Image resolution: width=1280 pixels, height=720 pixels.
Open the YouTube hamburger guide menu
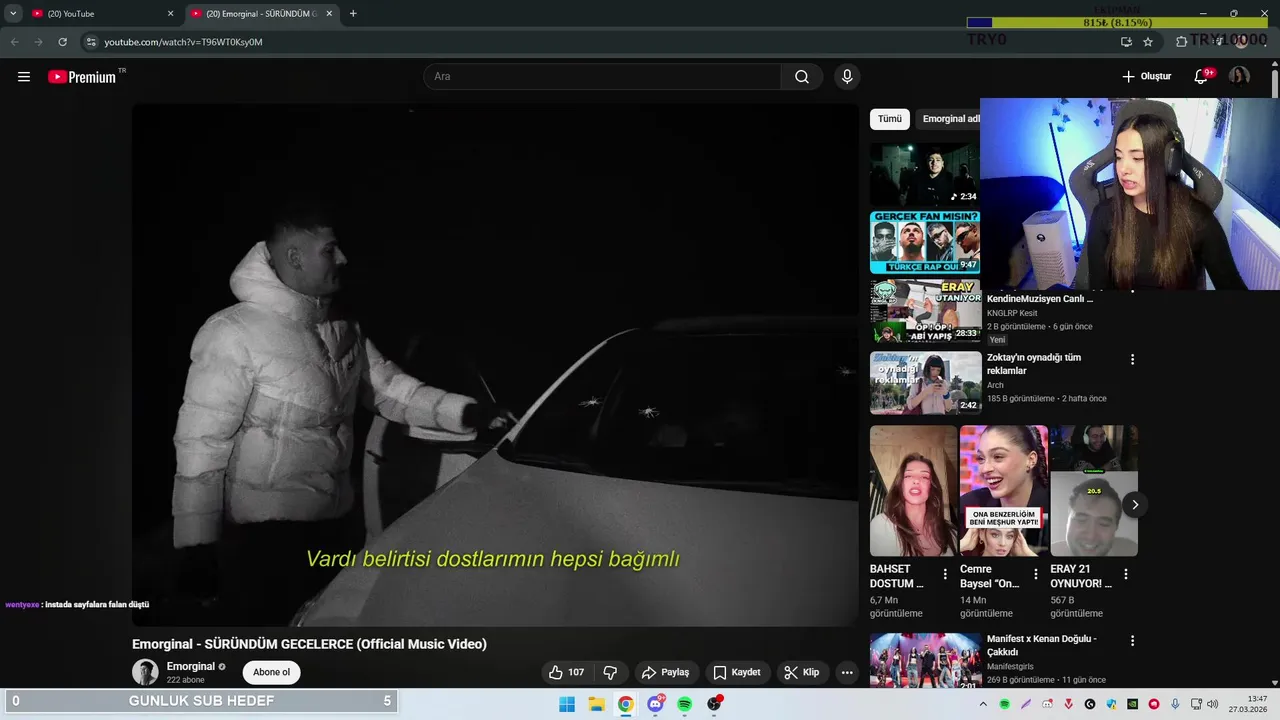pyautogui.click(x=24, y=77)
